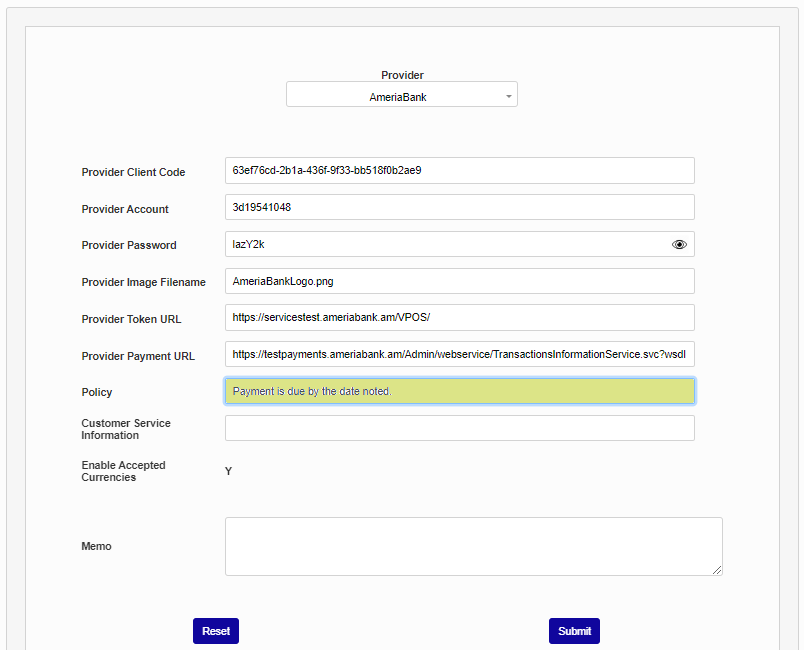
Task: Click the Provider label above the dropdown
Action: point(402,75)
